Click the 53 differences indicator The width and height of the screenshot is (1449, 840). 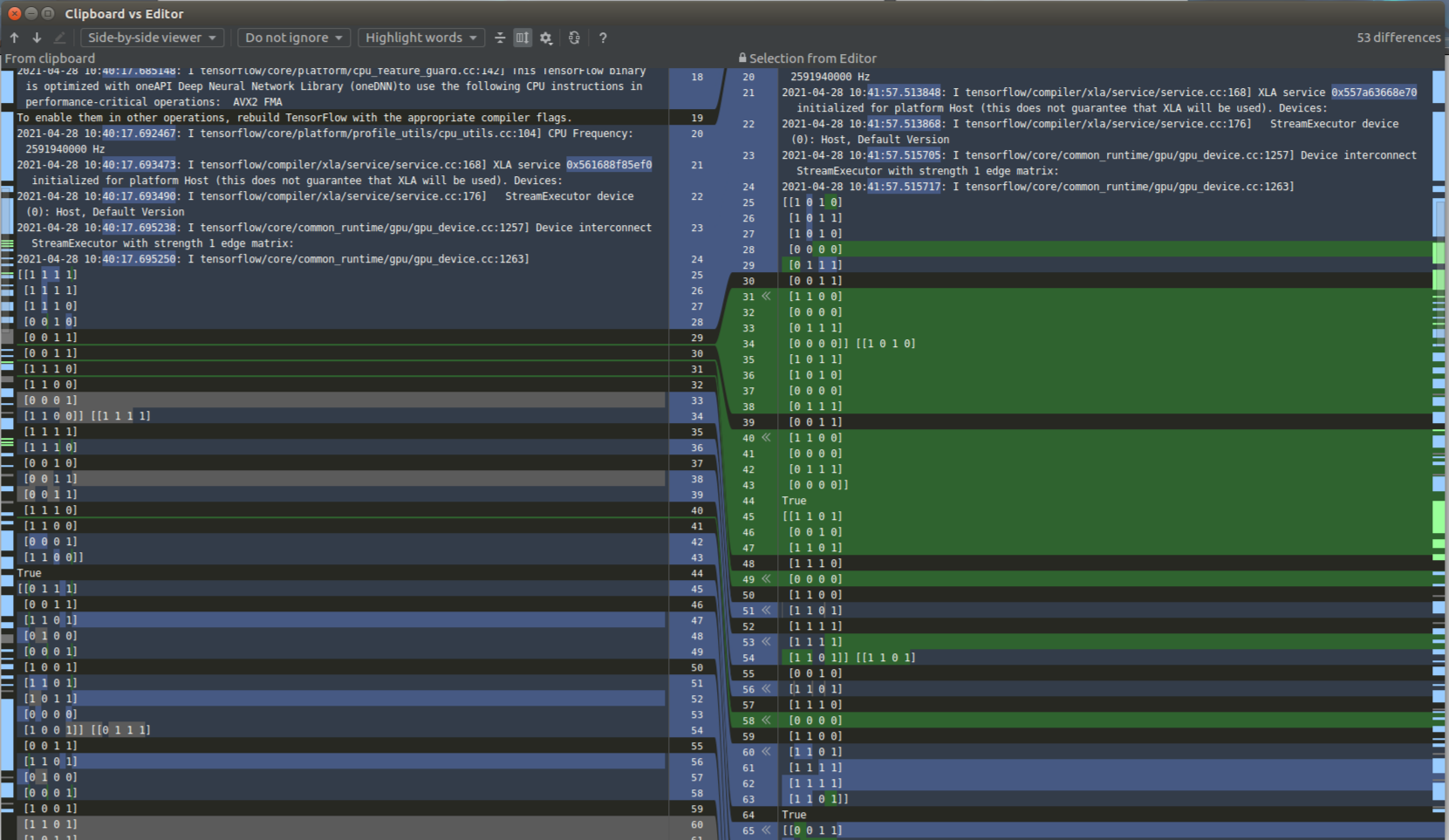[1398, 38]
